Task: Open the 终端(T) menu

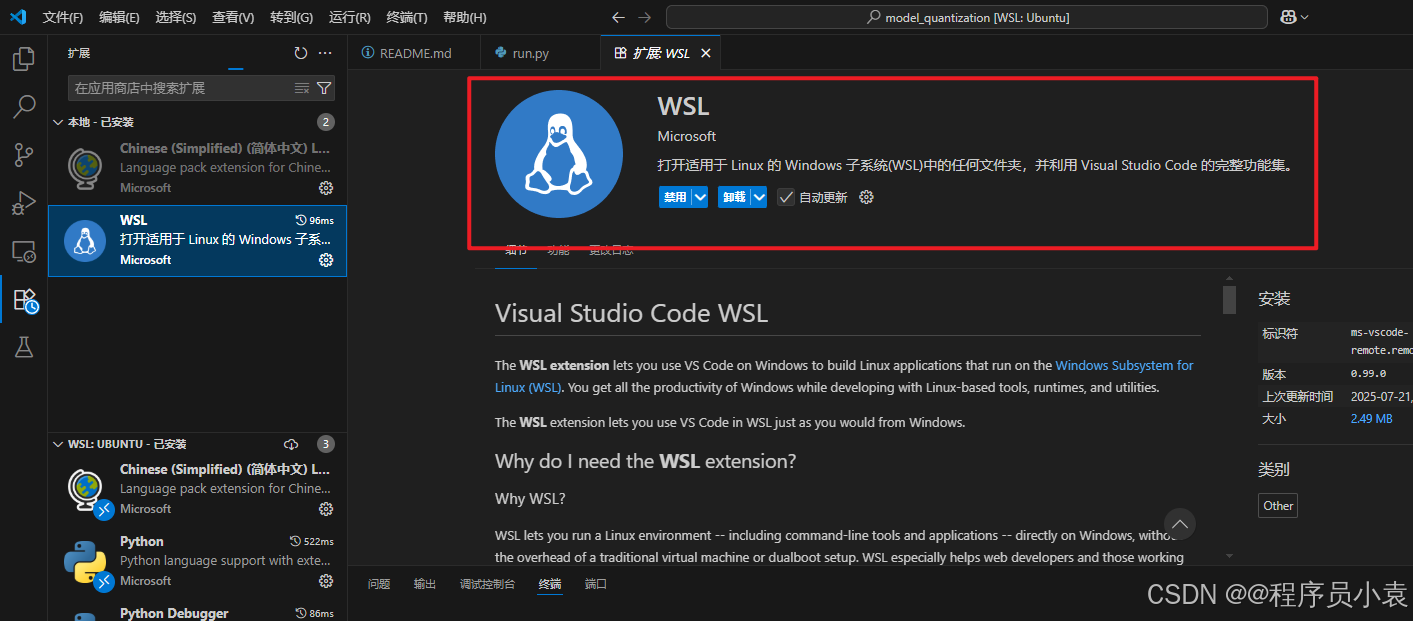Action: (x=407, y=18)
